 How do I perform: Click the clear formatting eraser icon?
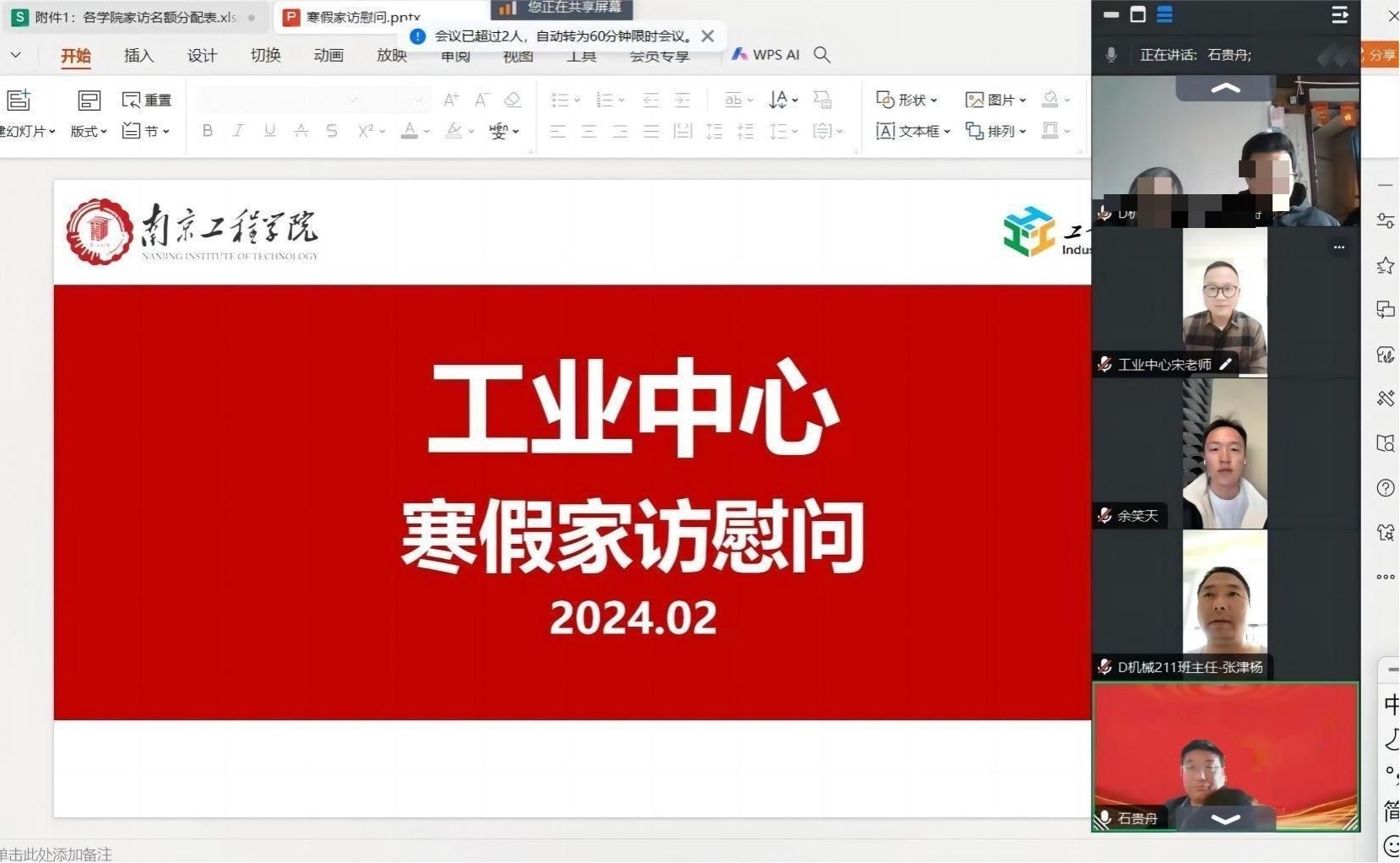click(513, 100)
